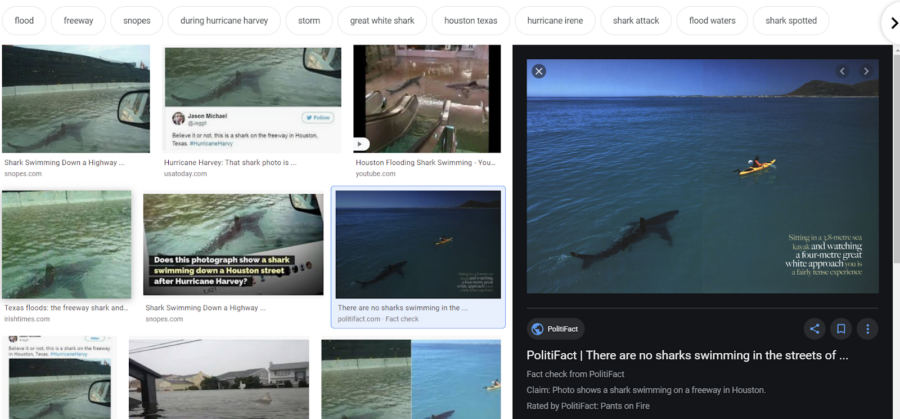Filter results by 'shark attack'

635,21
